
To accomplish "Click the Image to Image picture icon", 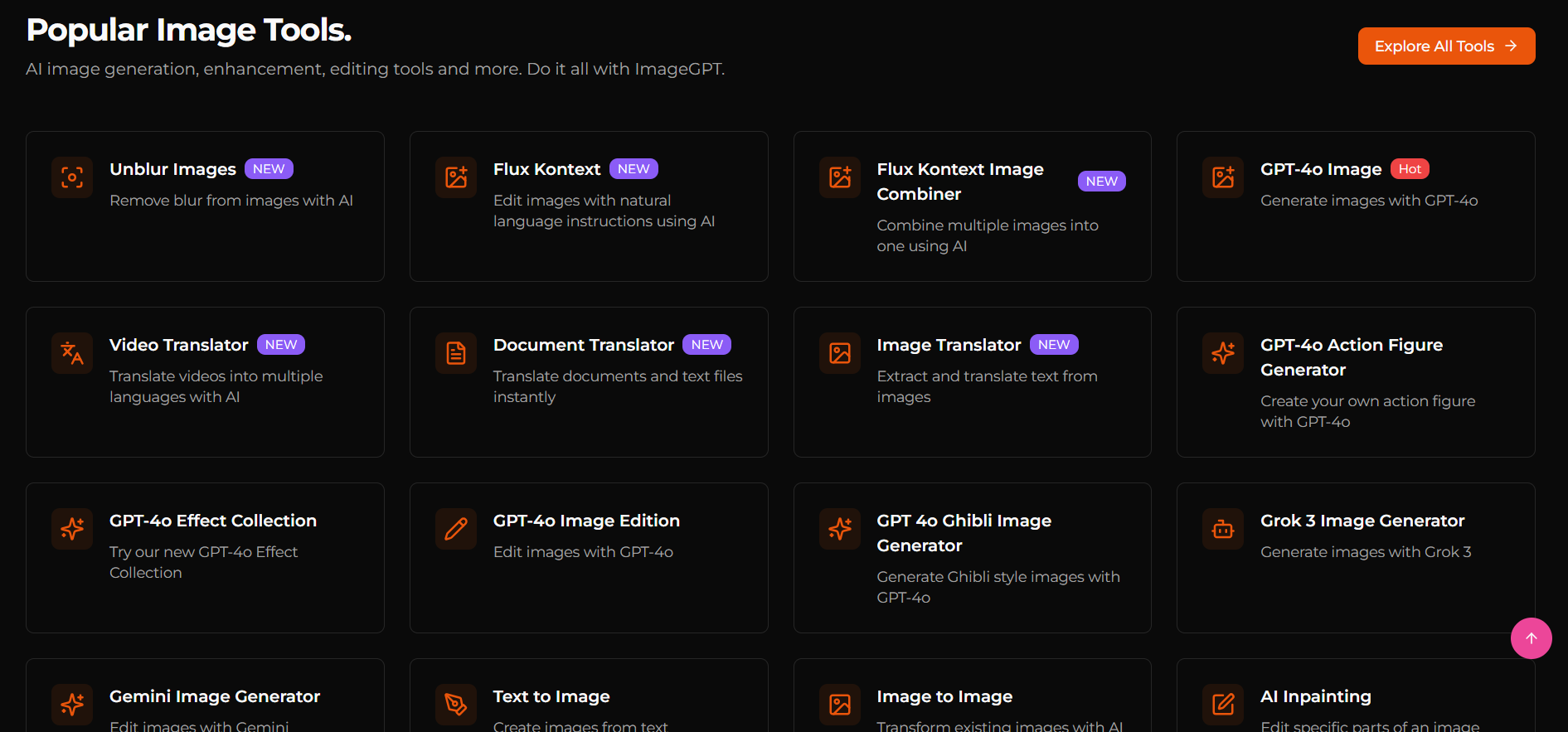I will pyautogui.click(x=840, y=705).
